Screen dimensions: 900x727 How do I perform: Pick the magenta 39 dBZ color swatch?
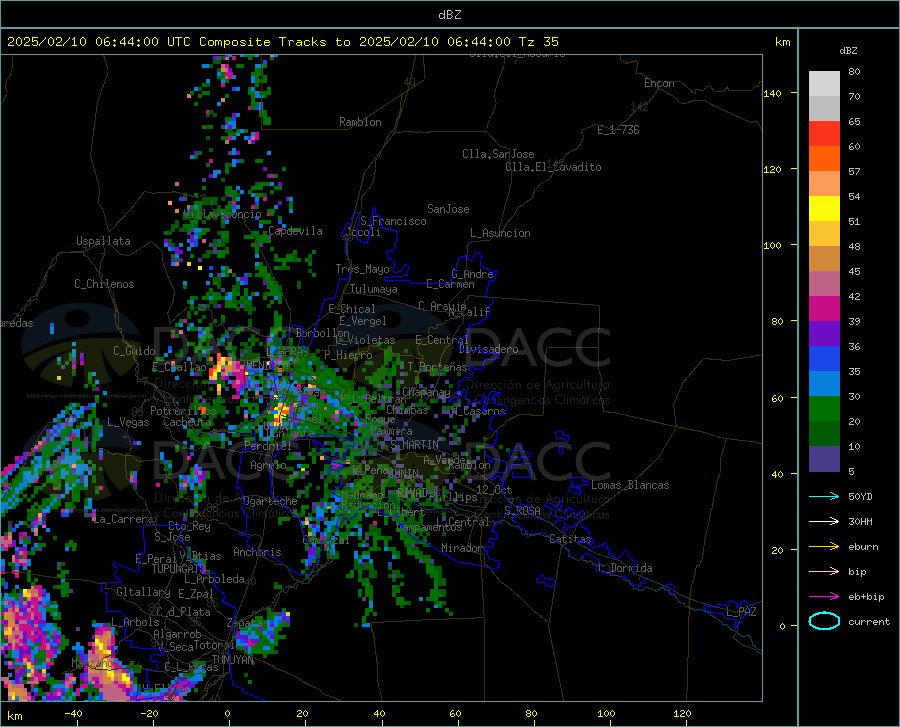(824, 309)
